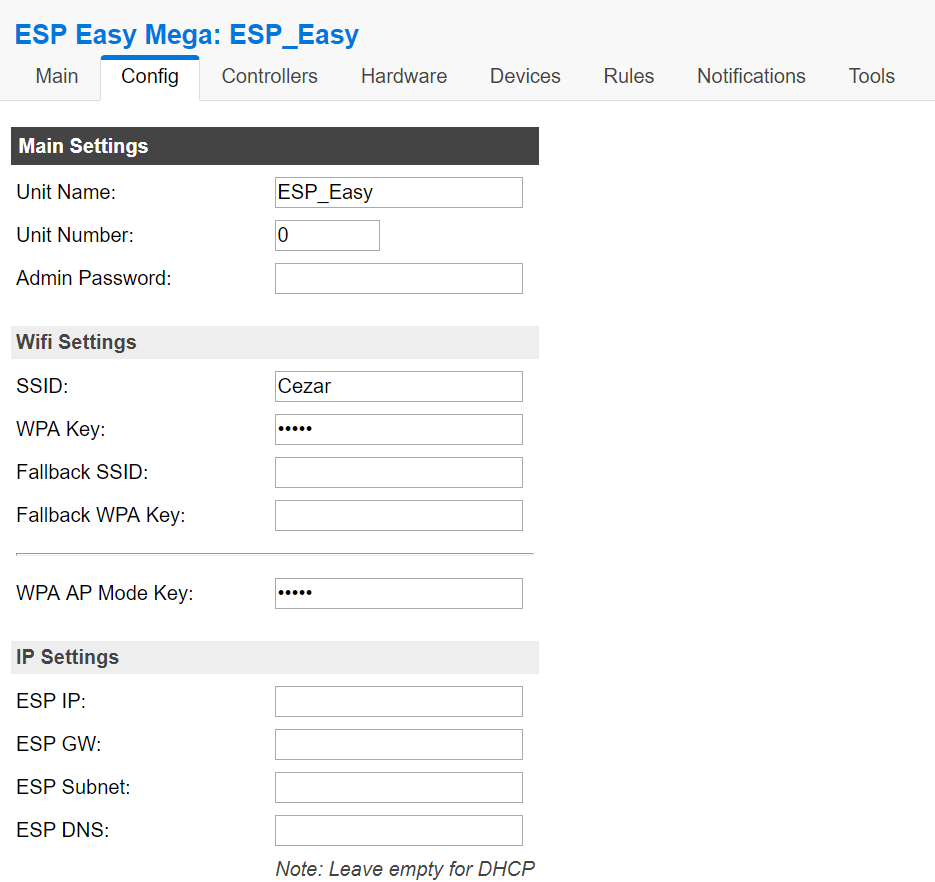Open the Rules tab
935x882 pixels.
click(629, 76)
